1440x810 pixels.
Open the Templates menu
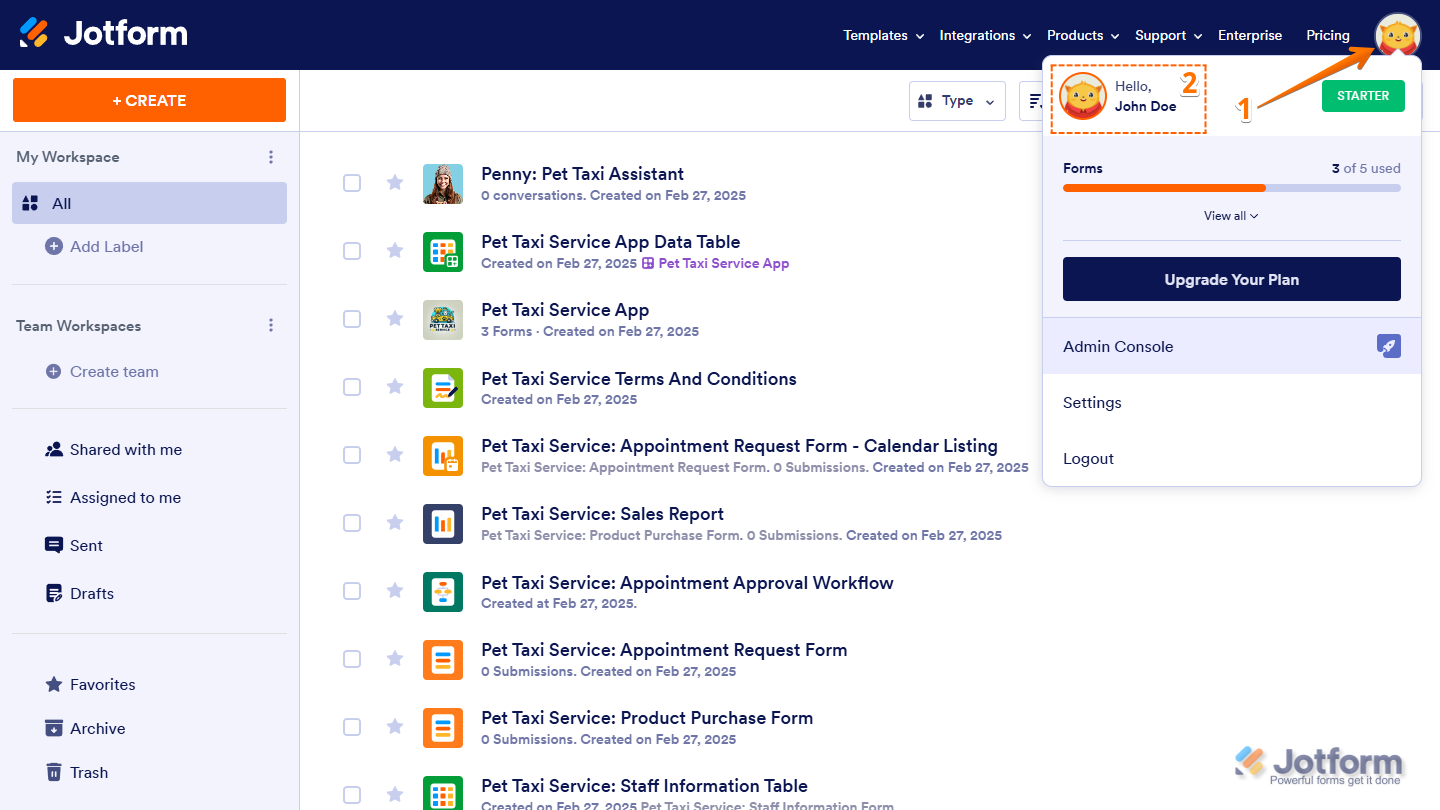tap(876, 35)
